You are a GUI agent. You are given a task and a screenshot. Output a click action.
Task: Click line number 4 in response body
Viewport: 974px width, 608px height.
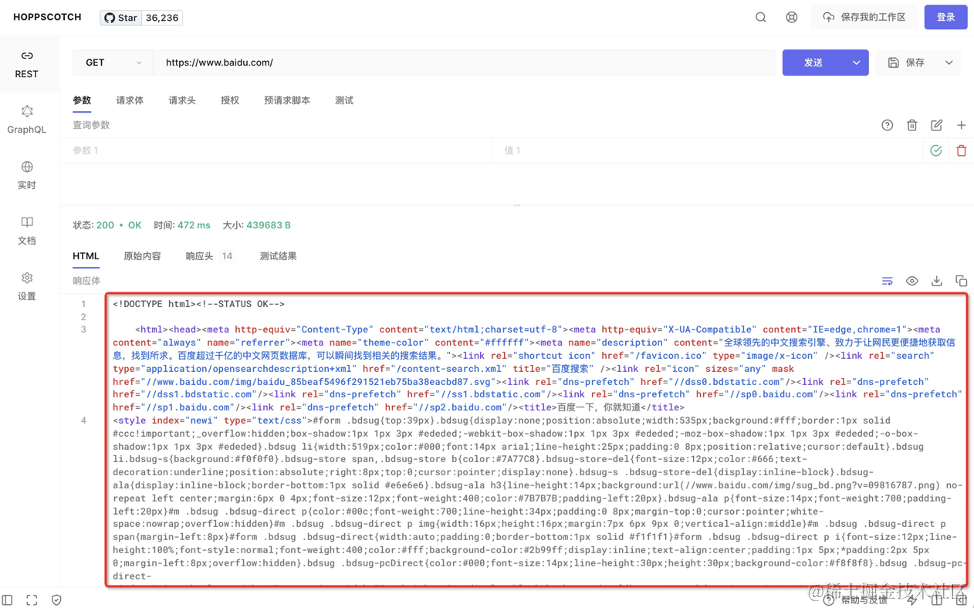(83, 420)
